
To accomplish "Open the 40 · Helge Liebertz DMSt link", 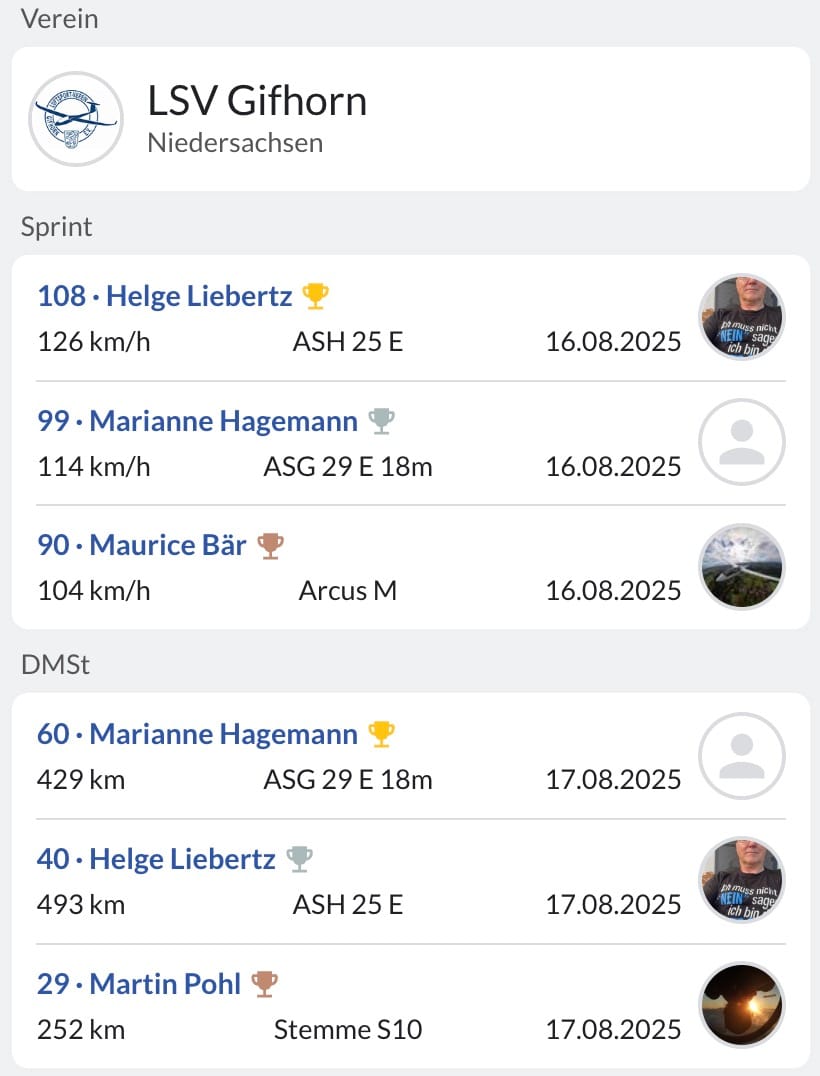I will pos(156,858).
